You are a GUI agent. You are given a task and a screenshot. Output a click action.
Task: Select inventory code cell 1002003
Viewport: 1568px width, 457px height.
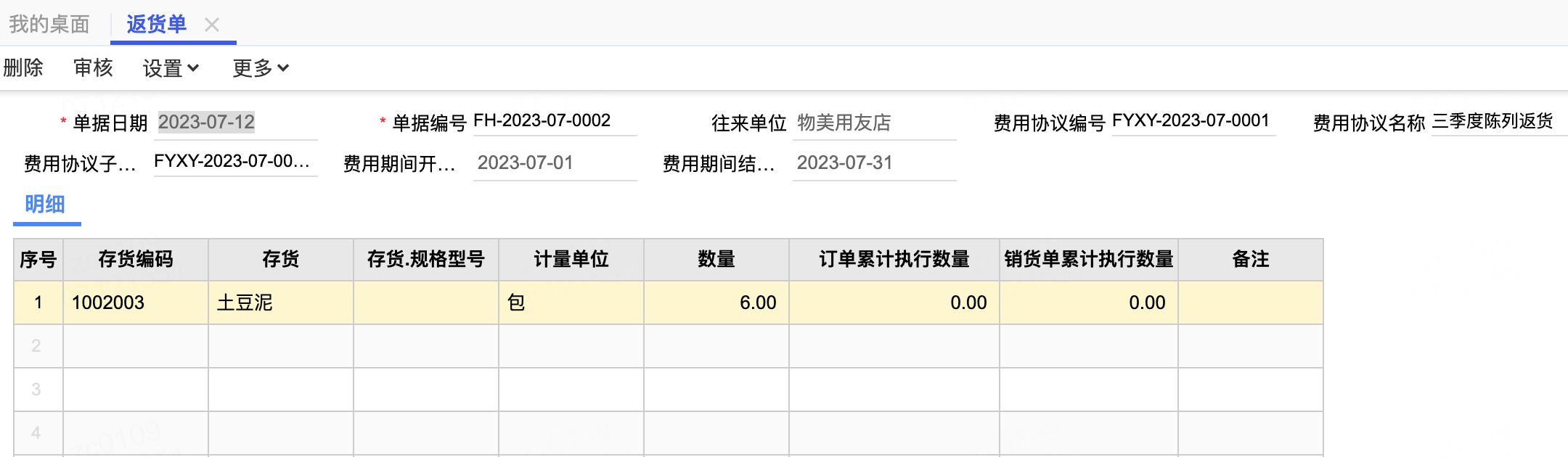(136, 302)
